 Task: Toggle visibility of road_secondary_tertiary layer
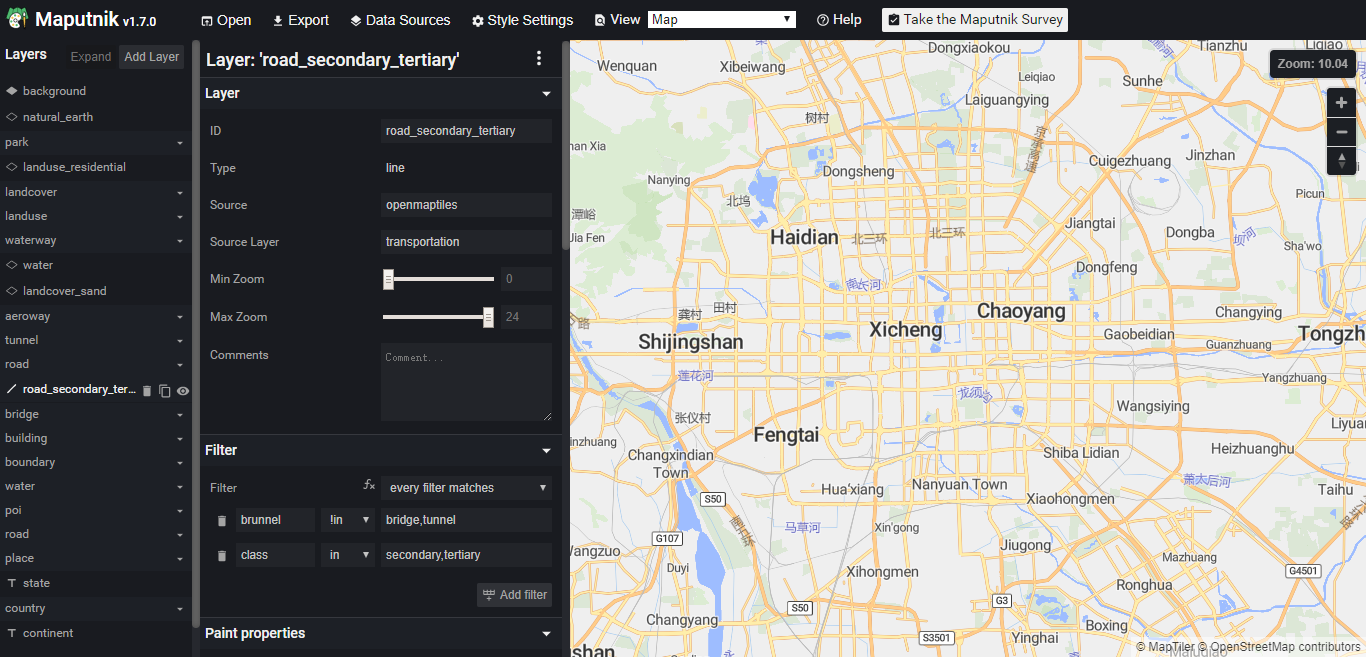point(183,391)
